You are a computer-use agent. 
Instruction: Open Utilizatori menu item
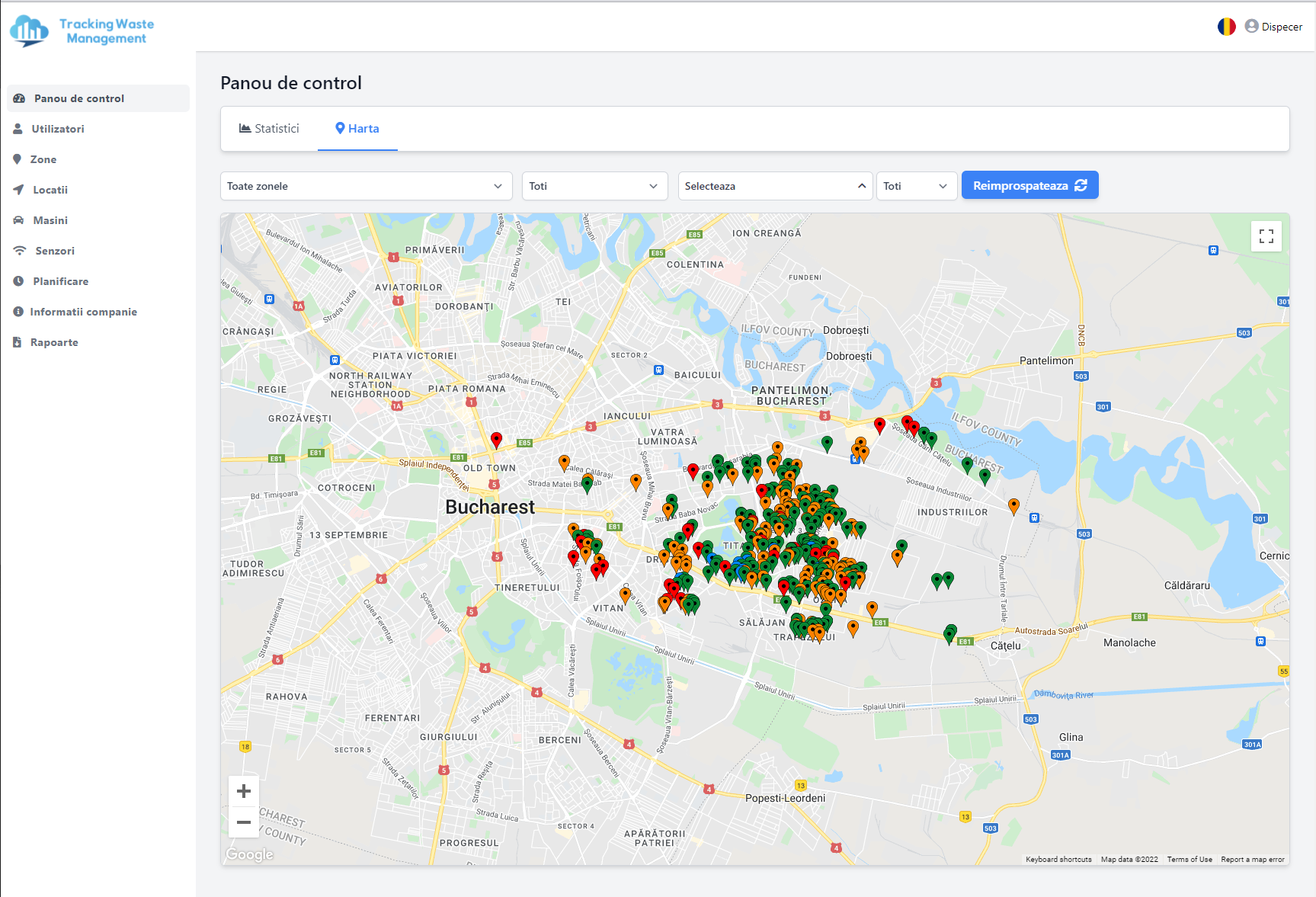[98, 129]
